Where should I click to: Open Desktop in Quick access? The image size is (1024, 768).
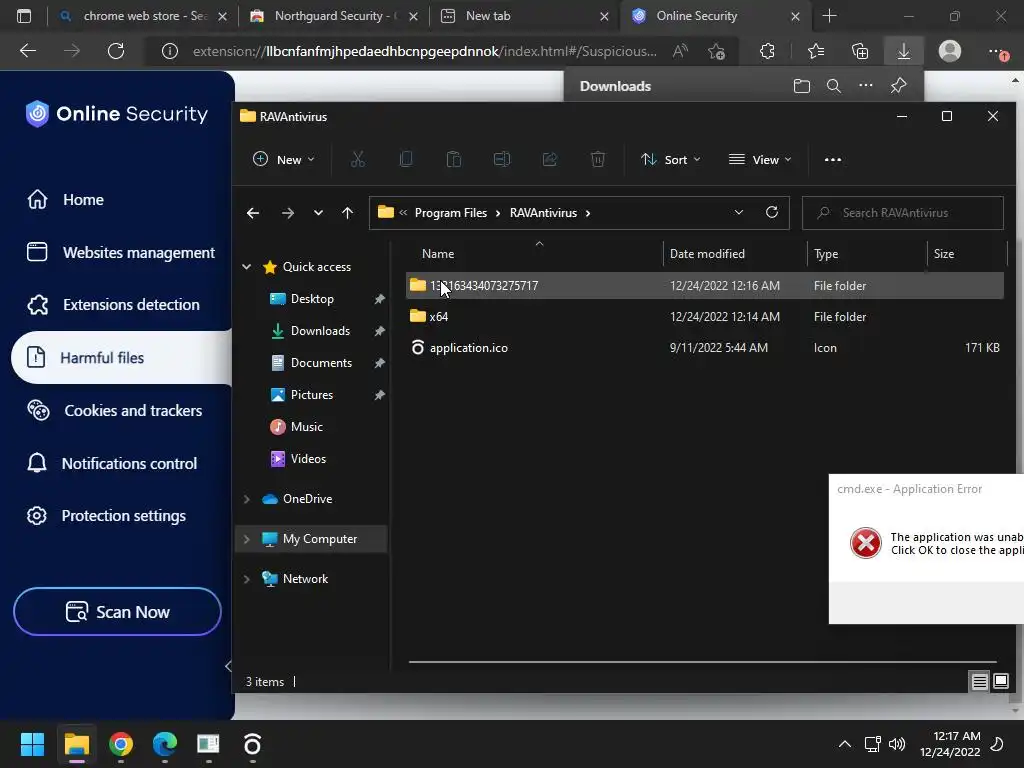pyautogui.click(x=312, y=298)
